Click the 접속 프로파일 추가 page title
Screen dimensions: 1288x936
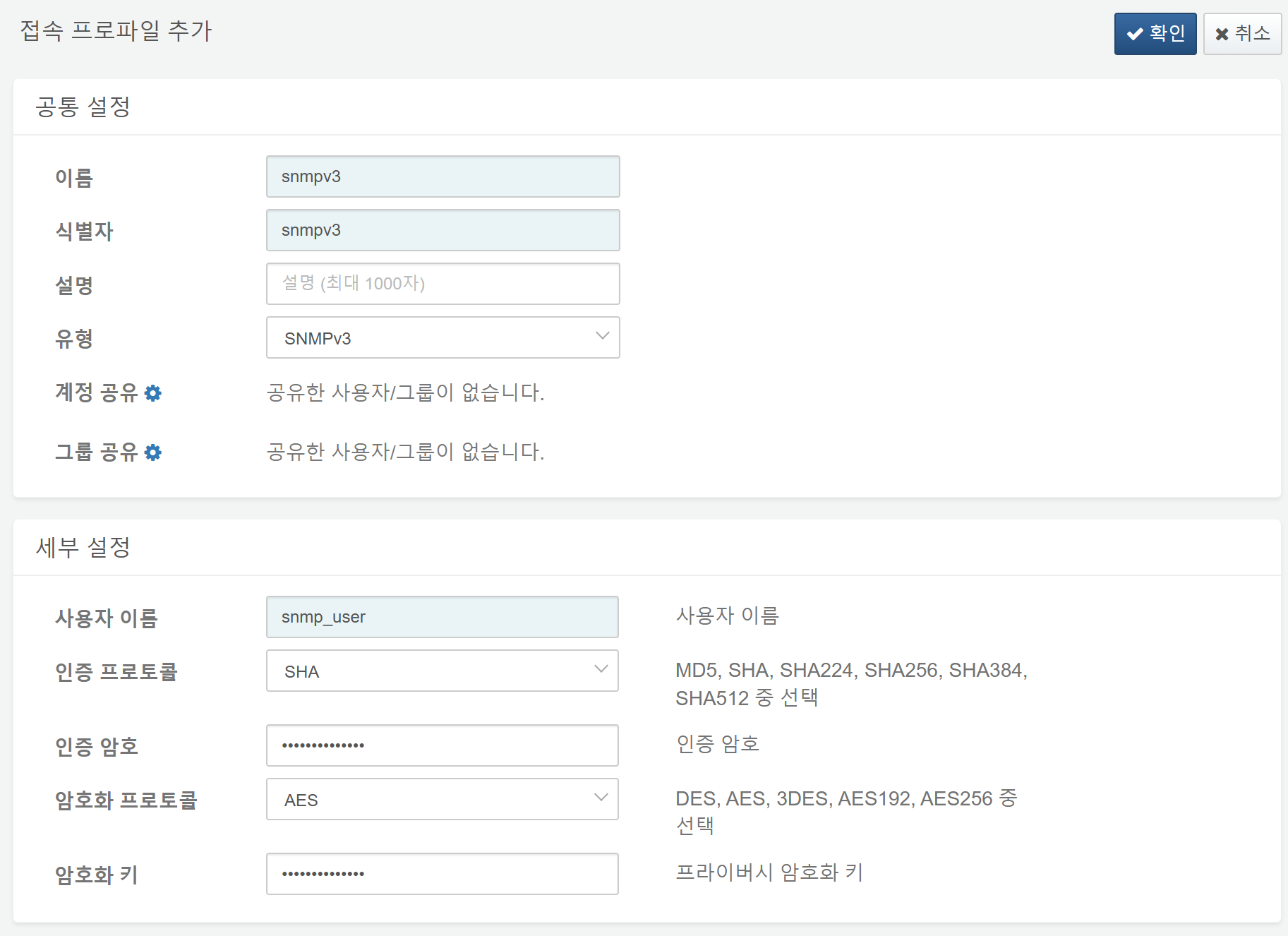[x=116, y=31]
